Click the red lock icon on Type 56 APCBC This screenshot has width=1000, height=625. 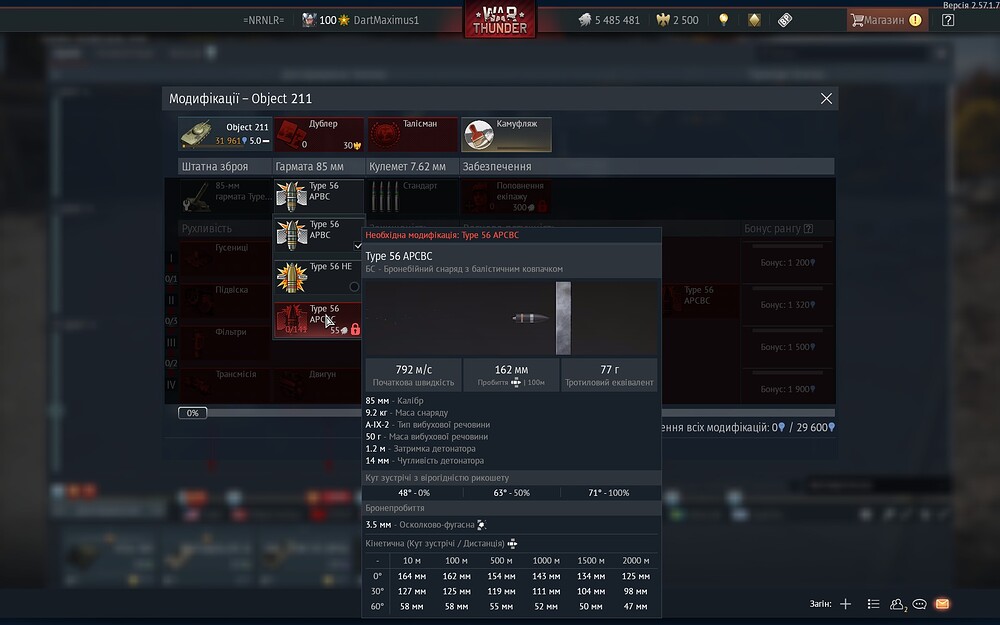(x=355, y=329)
